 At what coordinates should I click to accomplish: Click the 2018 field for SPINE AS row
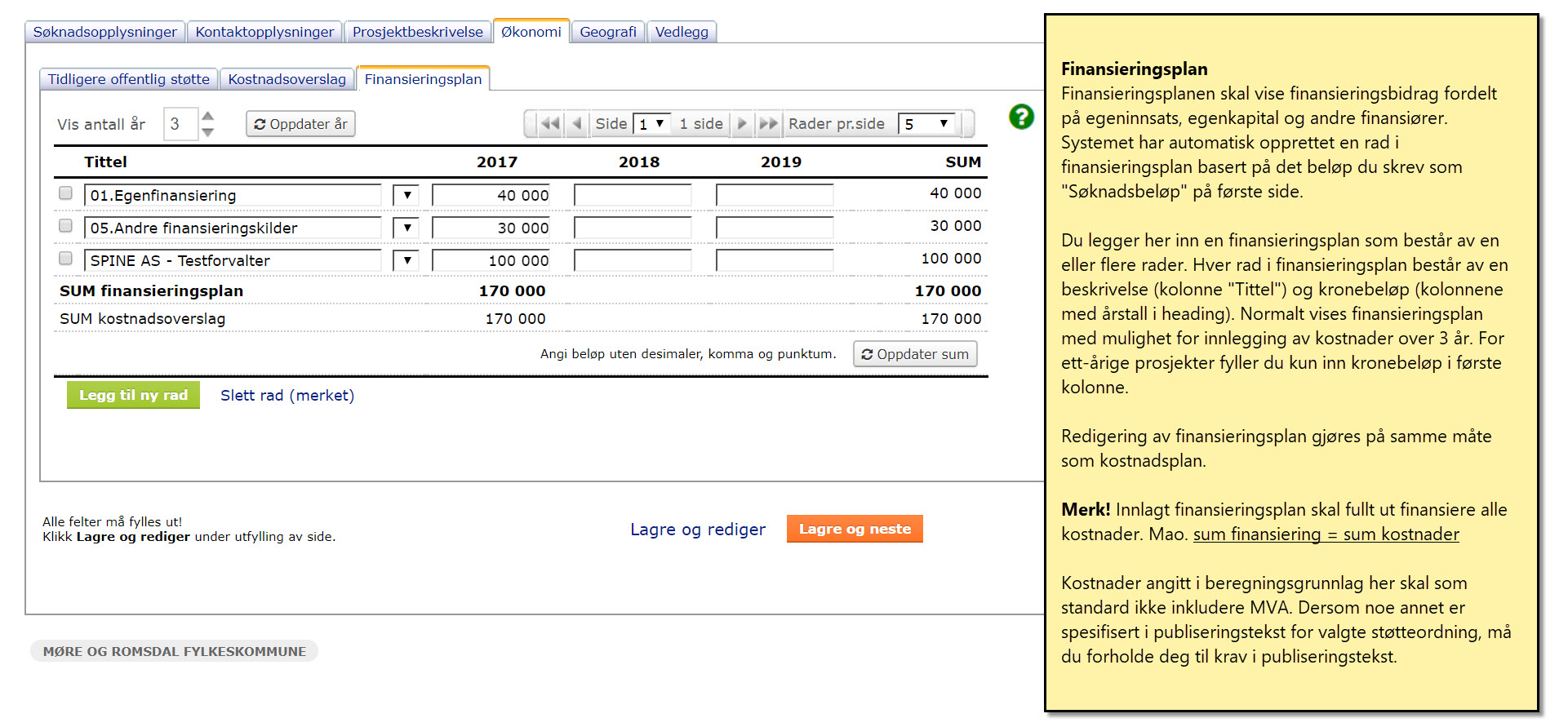633,260
